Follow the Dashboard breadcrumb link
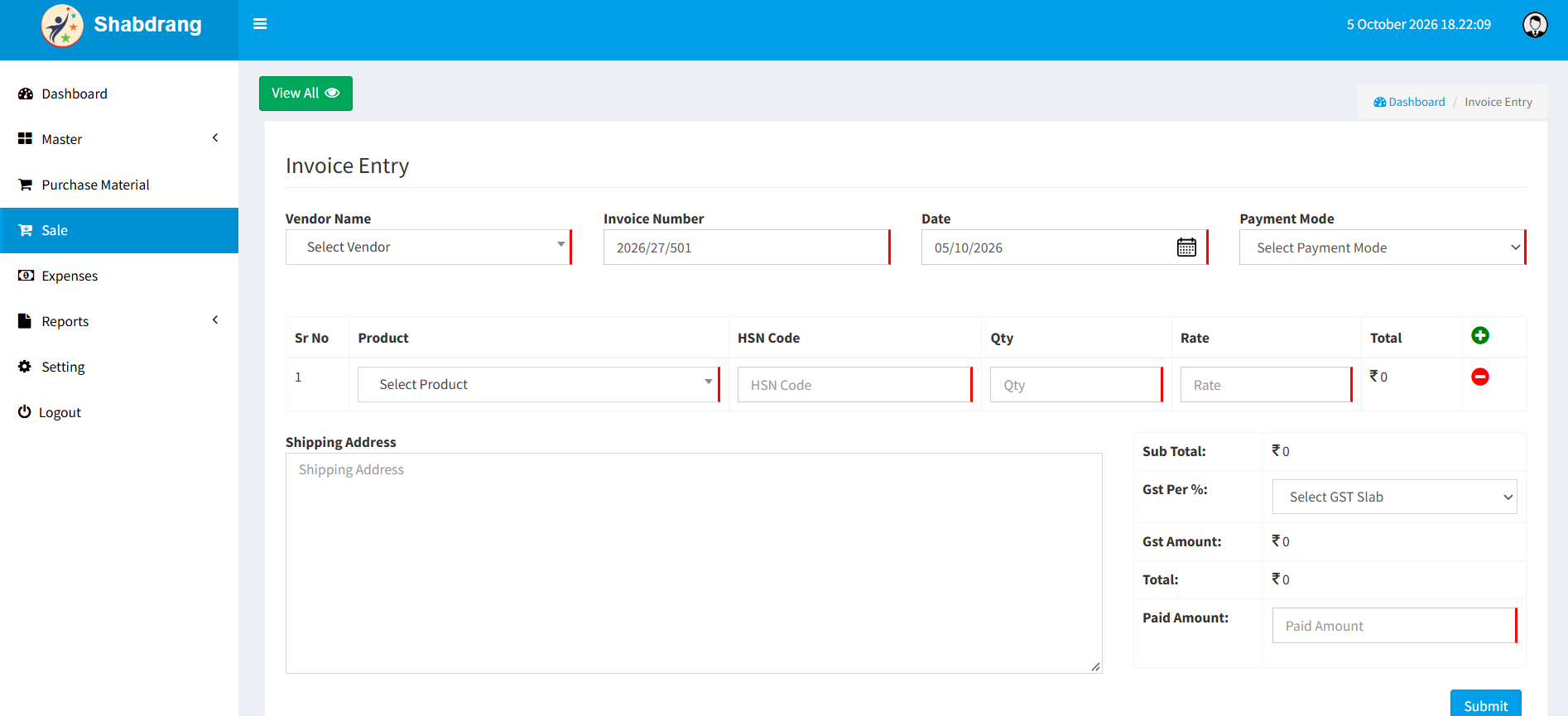 point(1409,102)
